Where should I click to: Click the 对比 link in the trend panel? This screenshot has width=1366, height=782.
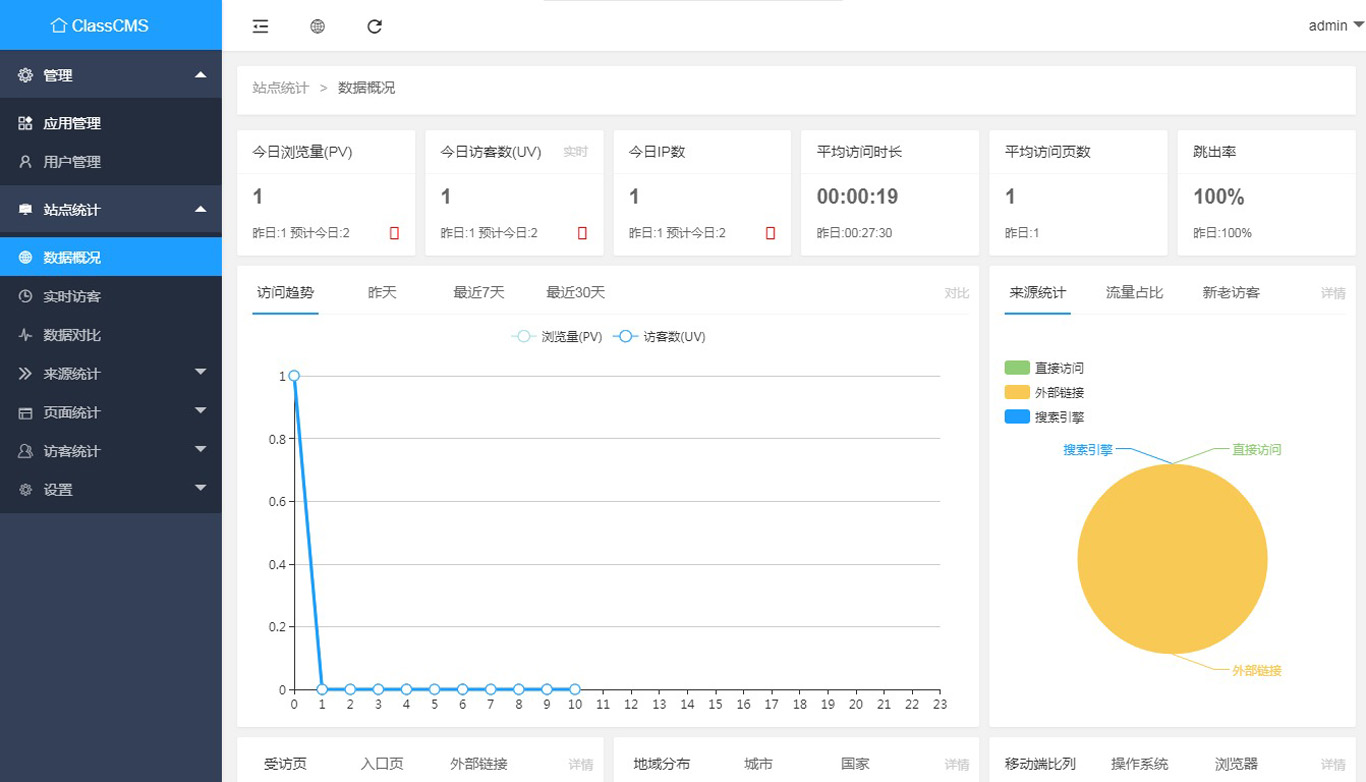pyautogui.click(x=956, y=294)
